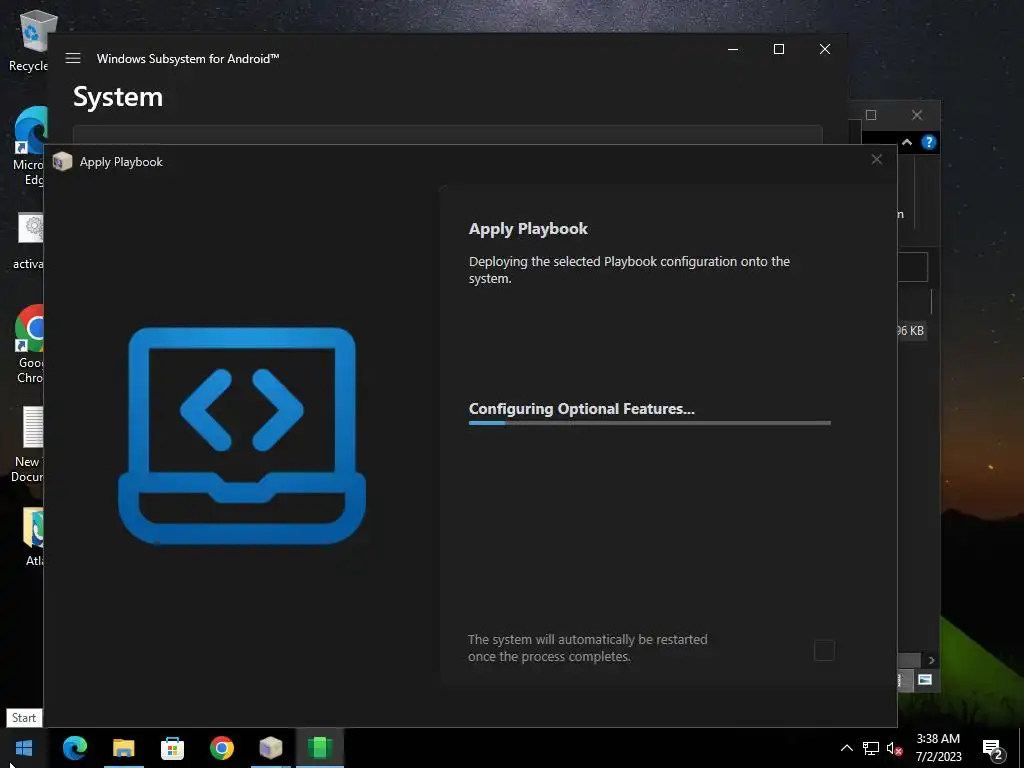Click the Configuring Optional Features progress bar
This screenshot has height=768, width=1024.
click(x=649, y=423)
